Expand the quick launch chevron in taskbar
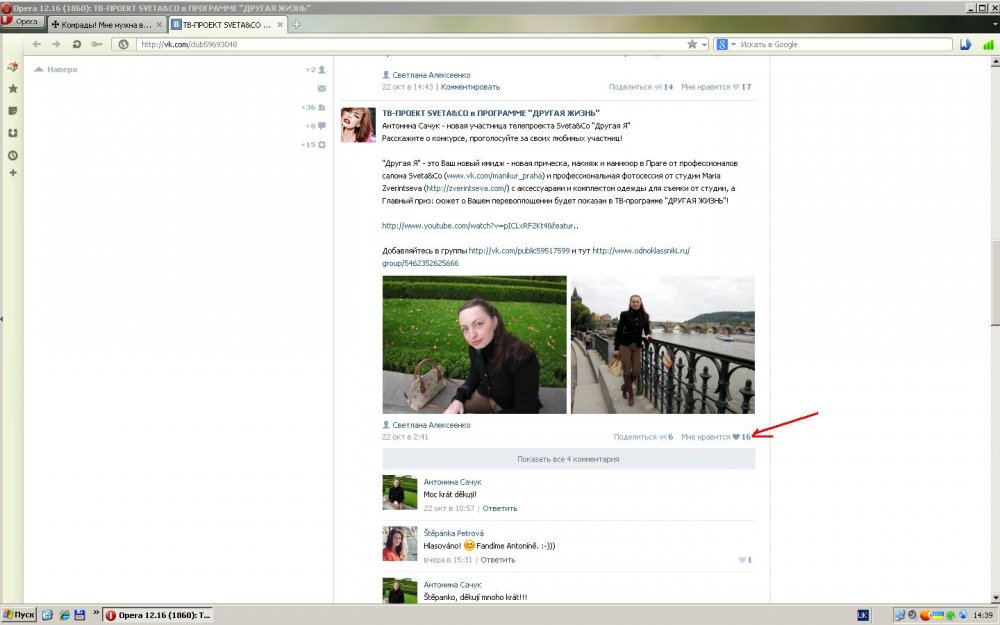 [96, 613]
